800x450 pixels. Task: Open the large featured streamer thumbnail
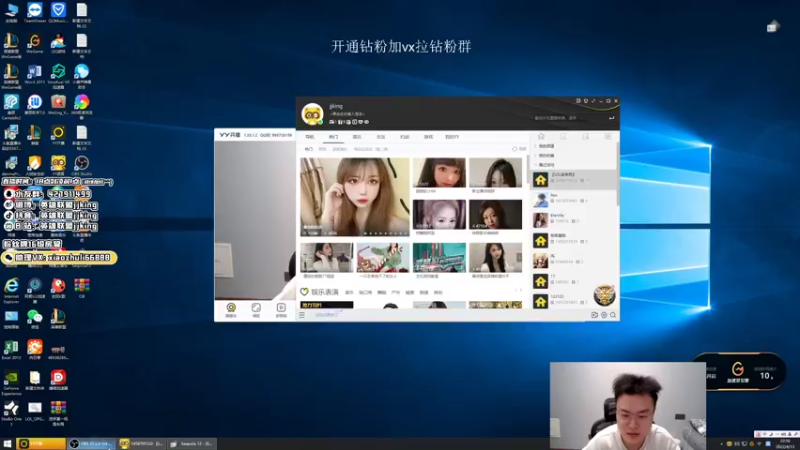click(x=355, y=197)
